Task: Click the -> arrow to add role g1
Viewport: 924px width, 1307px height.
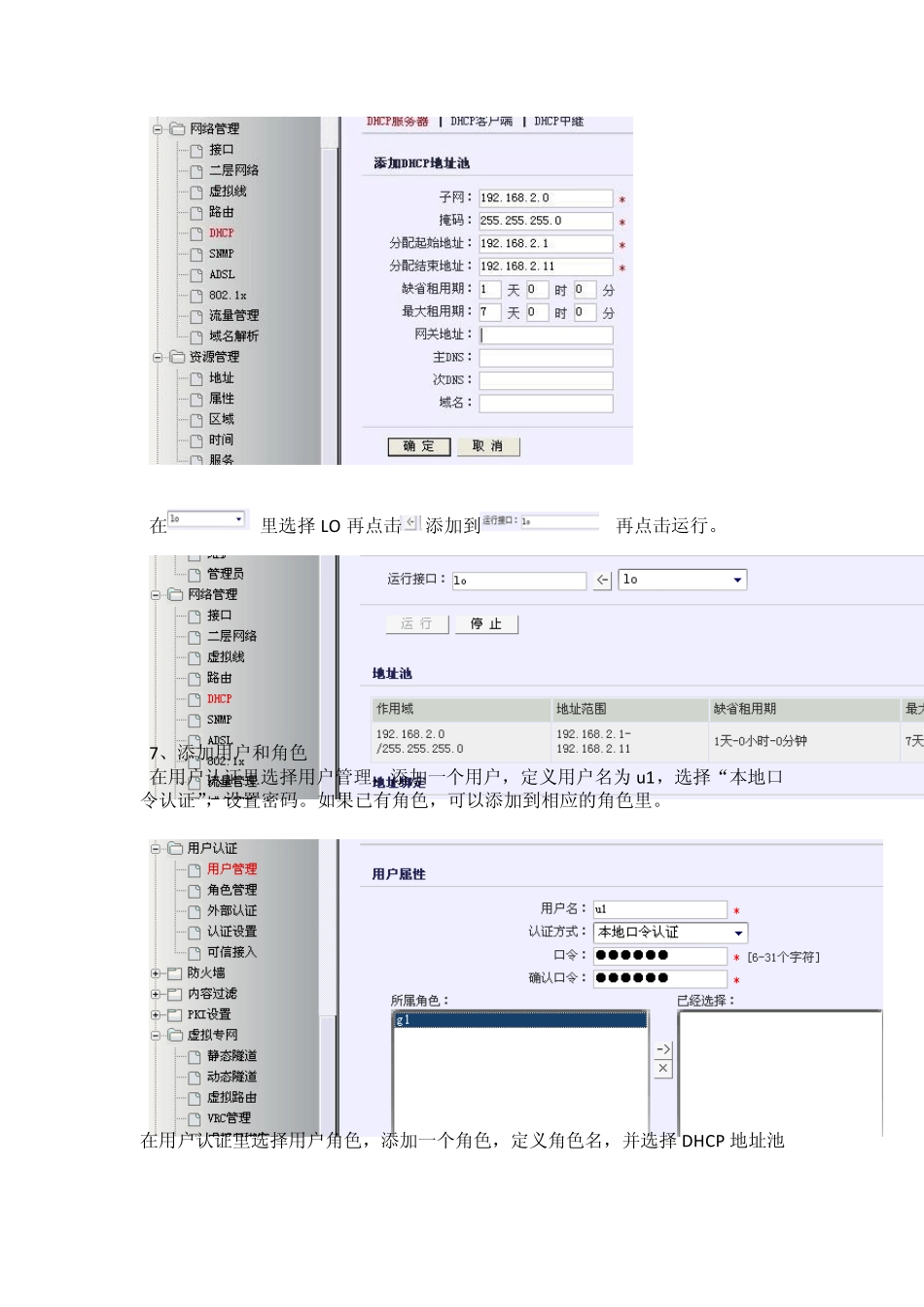Action: [x=663, y=1050]
